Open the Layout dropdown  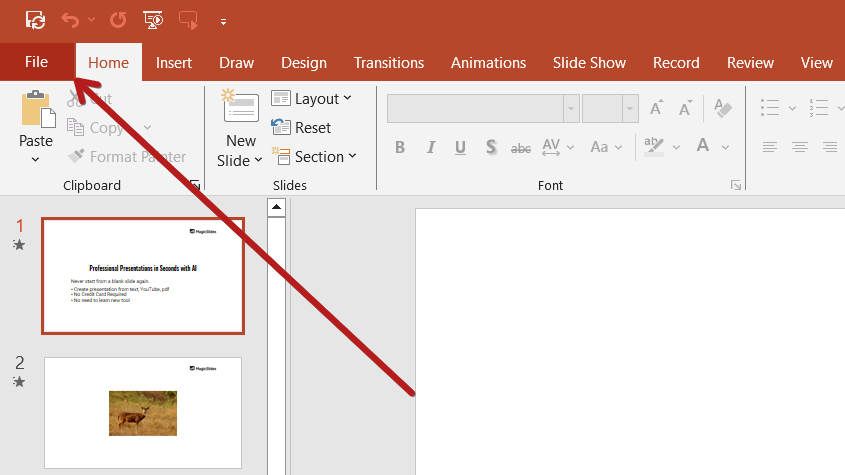311,98
